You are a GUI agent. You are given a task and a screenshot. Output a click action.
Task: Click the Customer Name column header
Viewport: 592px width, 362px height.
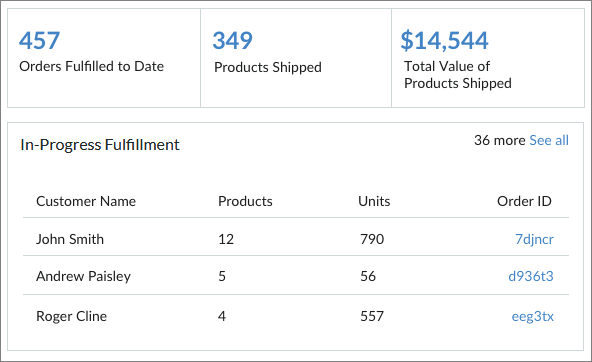tap(86, 201)
